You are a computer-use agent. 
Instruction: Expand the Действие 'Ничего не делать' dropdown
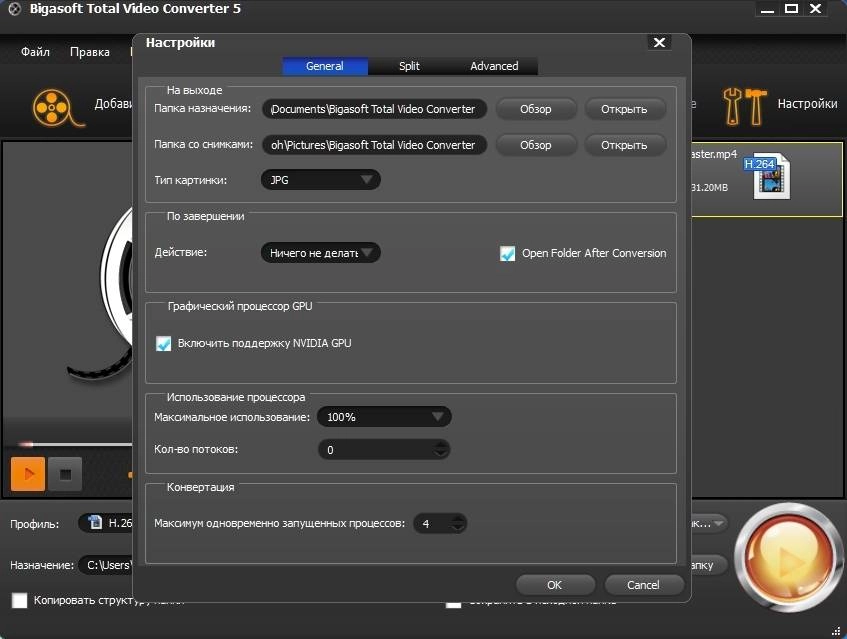[321, 252]
